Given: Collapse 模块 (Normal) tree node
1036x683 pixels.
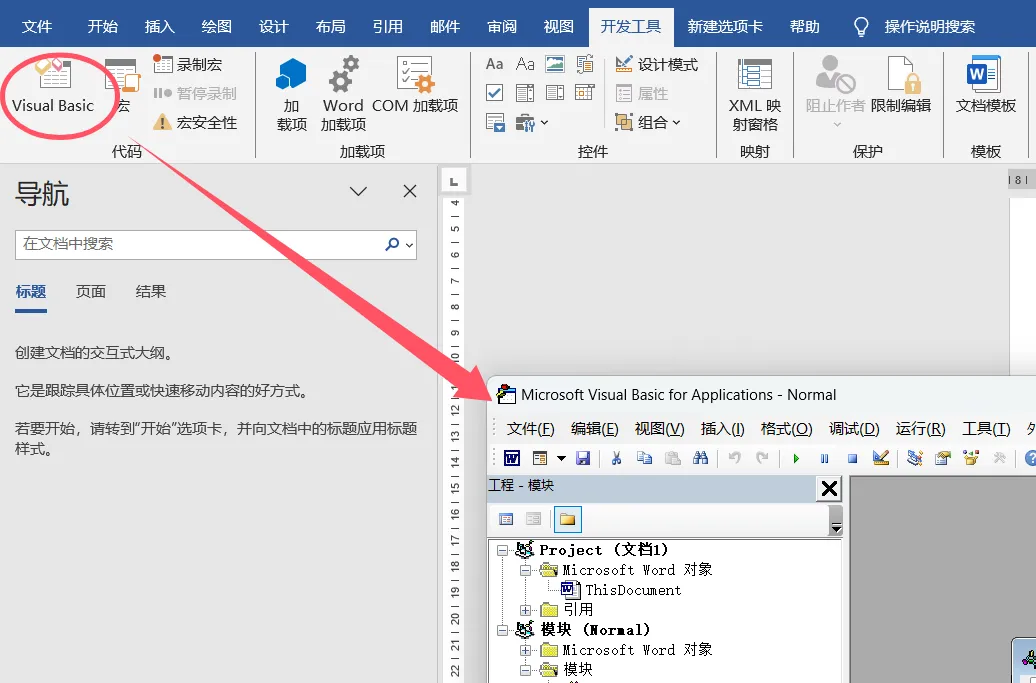Looking at the screenshot, I should click(x=503, y=629).
